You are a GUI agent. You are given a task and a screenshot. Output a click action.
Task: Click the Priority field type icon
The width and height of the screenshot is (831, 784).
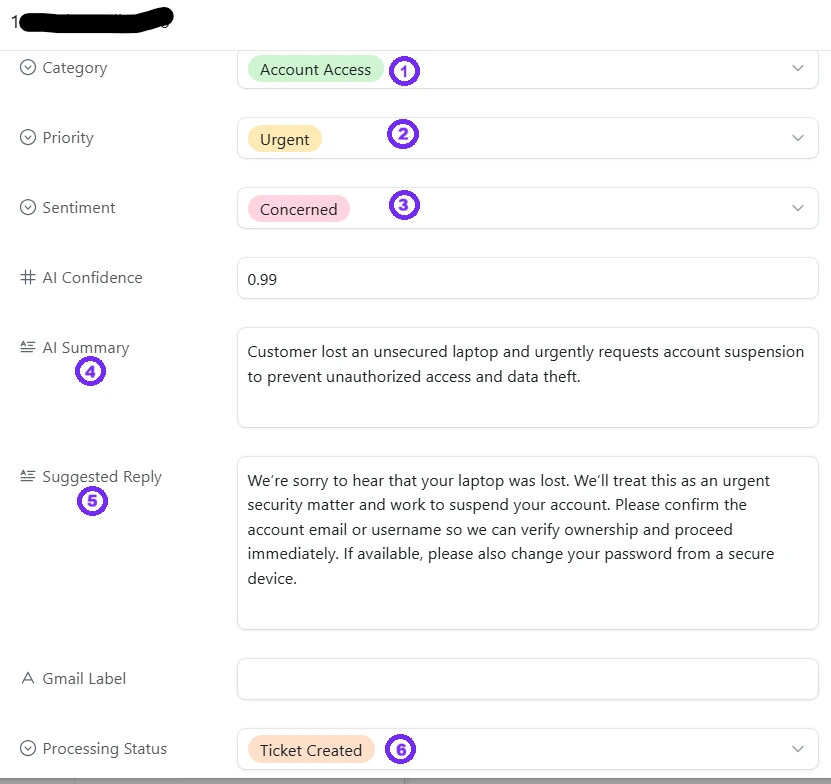point(28,137)
